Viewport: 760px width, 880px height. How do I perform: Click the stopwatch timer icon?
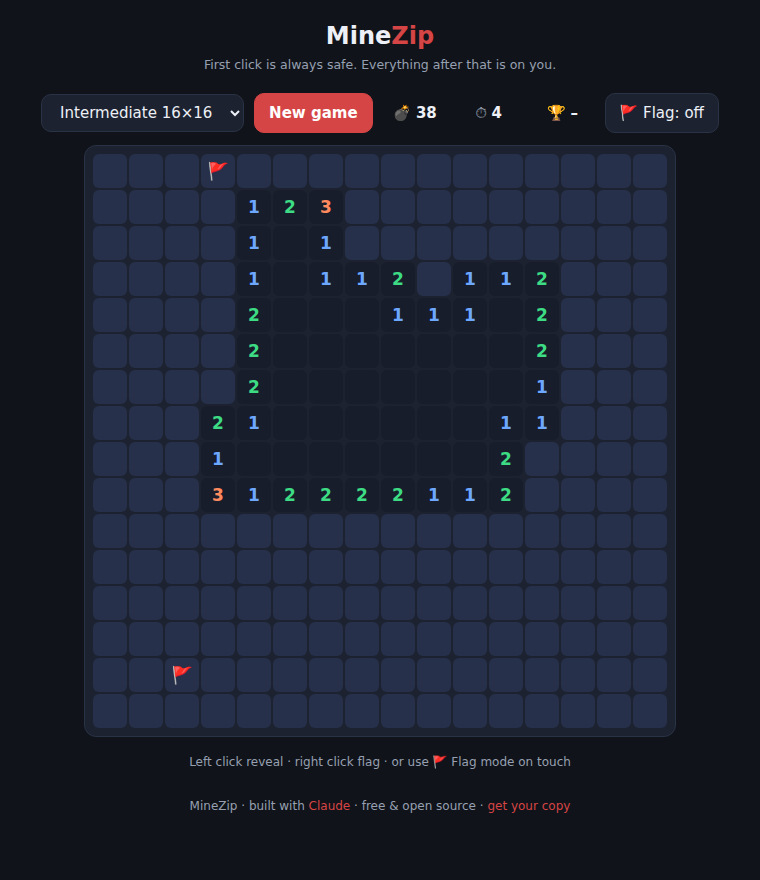click(481, 113)
